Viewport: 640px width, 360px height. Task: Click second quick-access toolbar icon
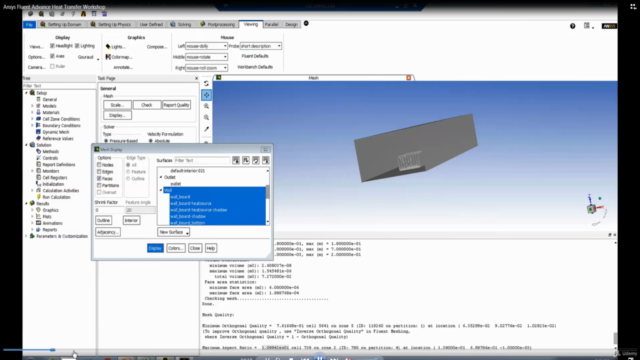(x=41, y=14)
